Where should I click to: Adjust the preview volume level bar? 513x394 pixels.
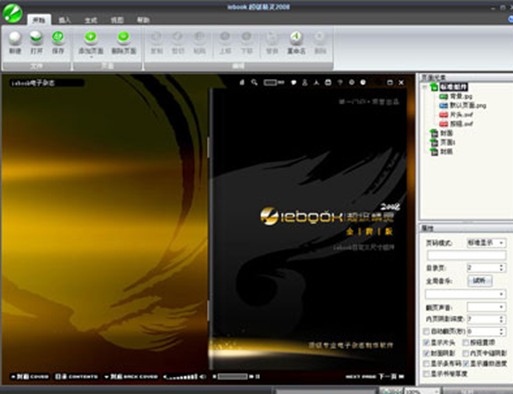pyautogui.click(x=181, y=377)
